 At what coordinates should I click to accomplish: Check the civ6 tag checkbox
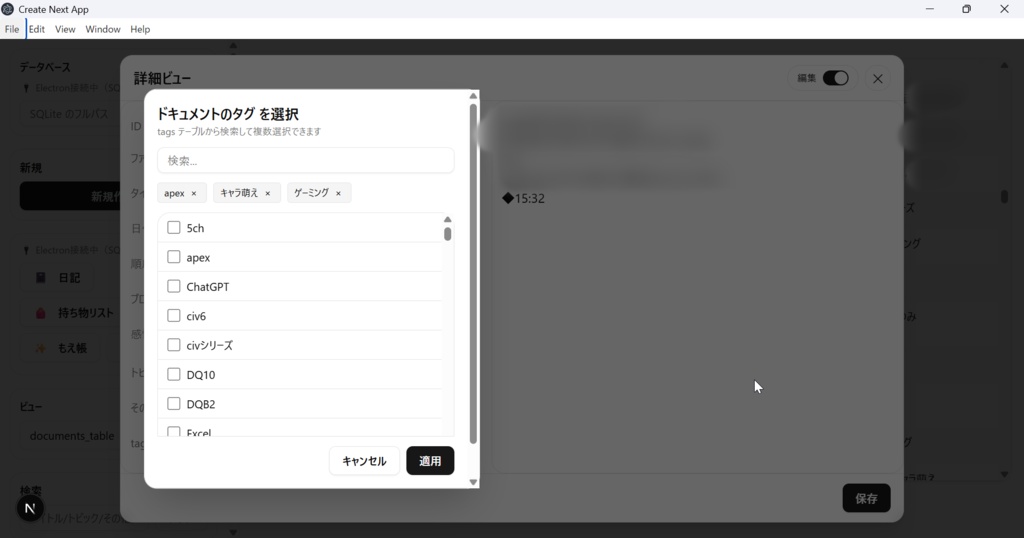pyautogui.click(x=174, y=315)
